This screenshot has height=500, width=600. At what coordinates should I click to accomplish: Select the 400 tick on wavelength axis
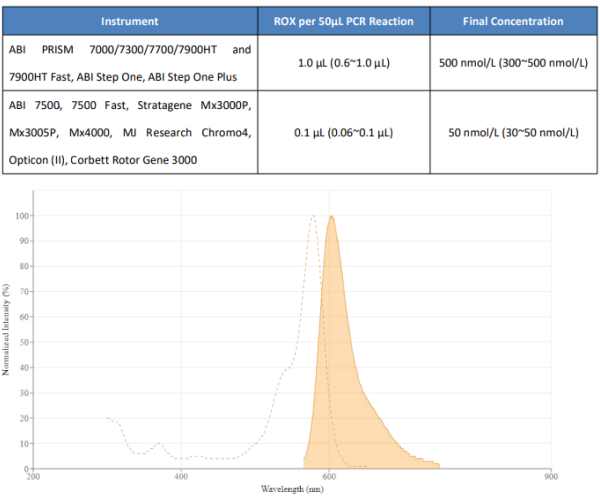tap(181, 477)
